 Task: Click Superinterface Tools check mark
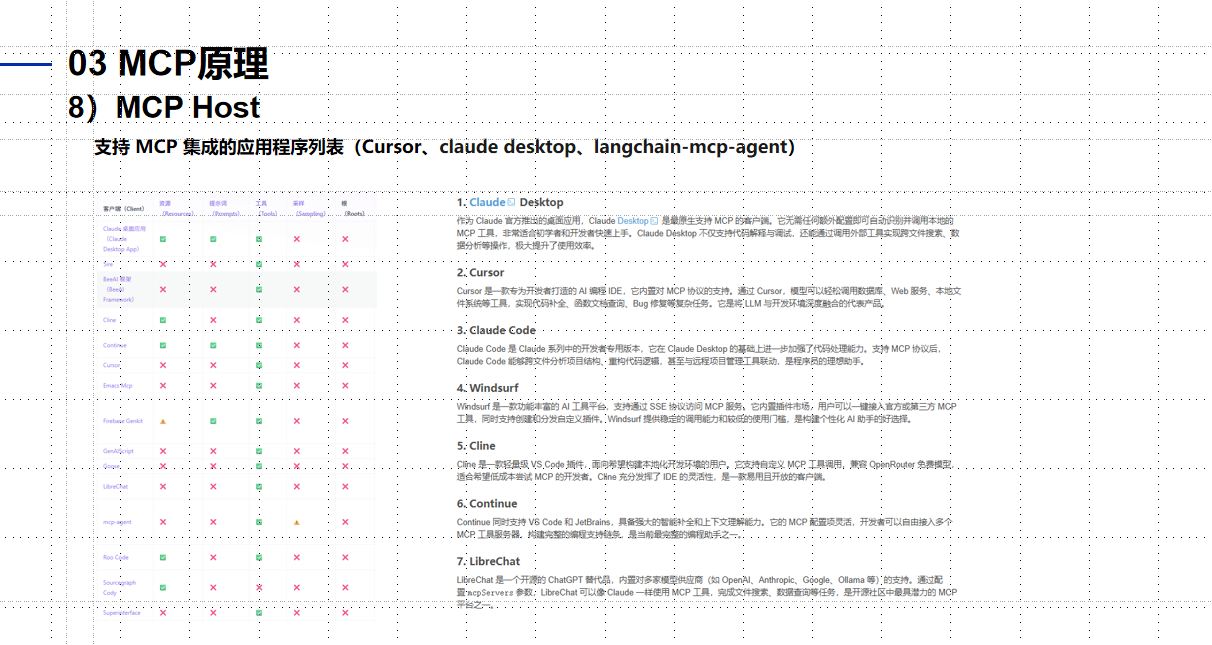259,613
